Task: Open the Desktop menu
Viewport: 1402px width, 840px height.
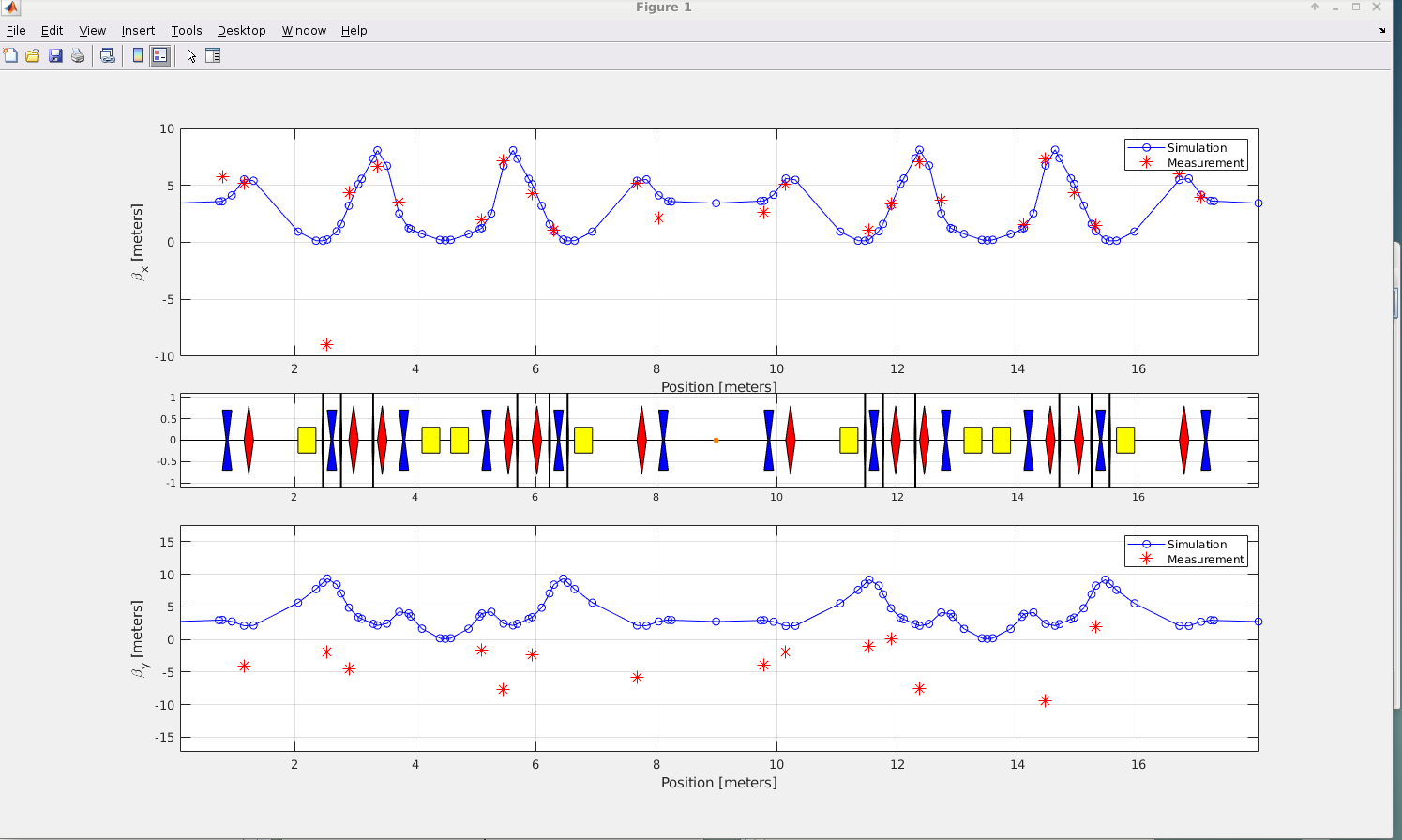Action: tap(241, 31)
